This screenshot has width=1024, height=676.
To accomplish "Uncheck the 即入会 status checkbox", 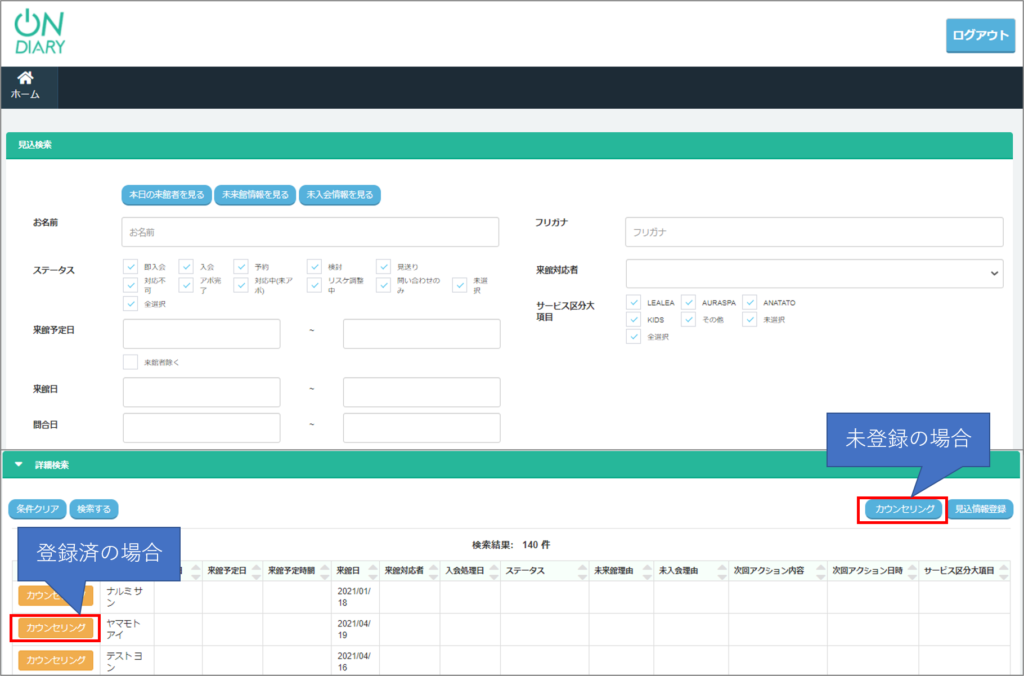I will (131, 267).
